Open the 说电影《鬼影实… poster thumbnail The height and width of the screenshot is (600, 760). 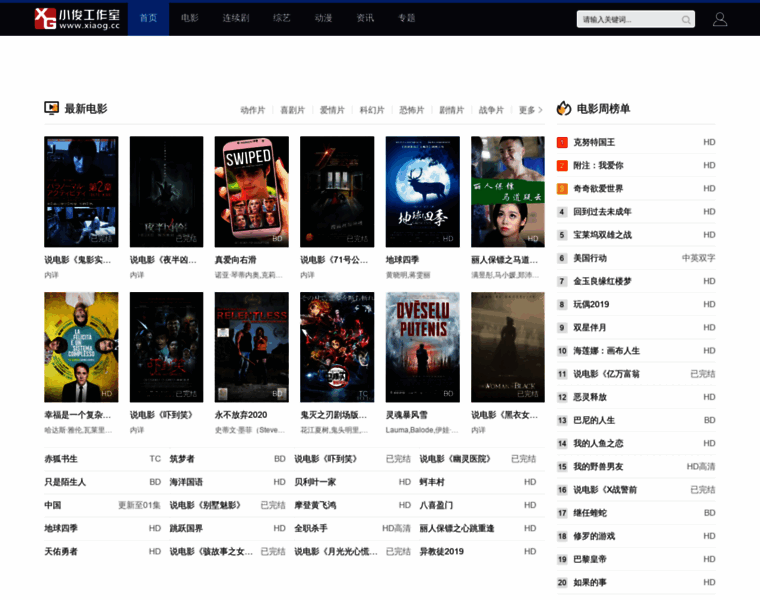(81, 191)
